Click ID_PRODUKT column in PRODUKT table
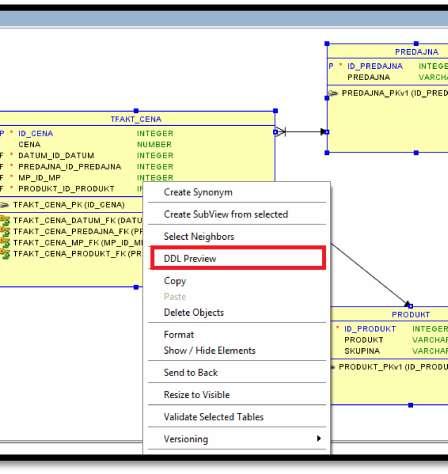This screenshot has height=474, width=448. tap(370, 329)
